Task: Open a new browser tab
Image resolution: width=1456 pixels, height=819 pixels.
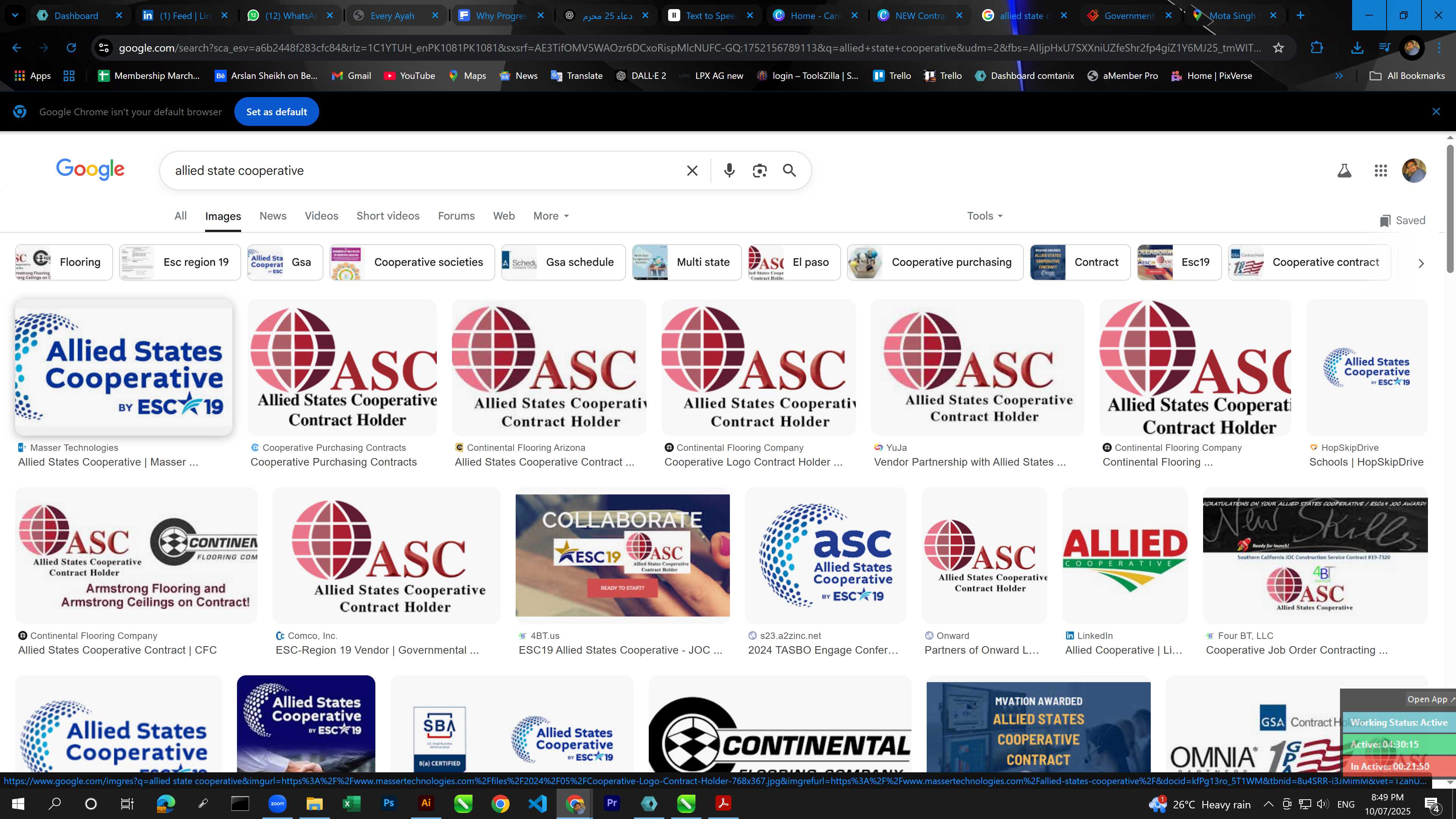Action: (1300, 15)
